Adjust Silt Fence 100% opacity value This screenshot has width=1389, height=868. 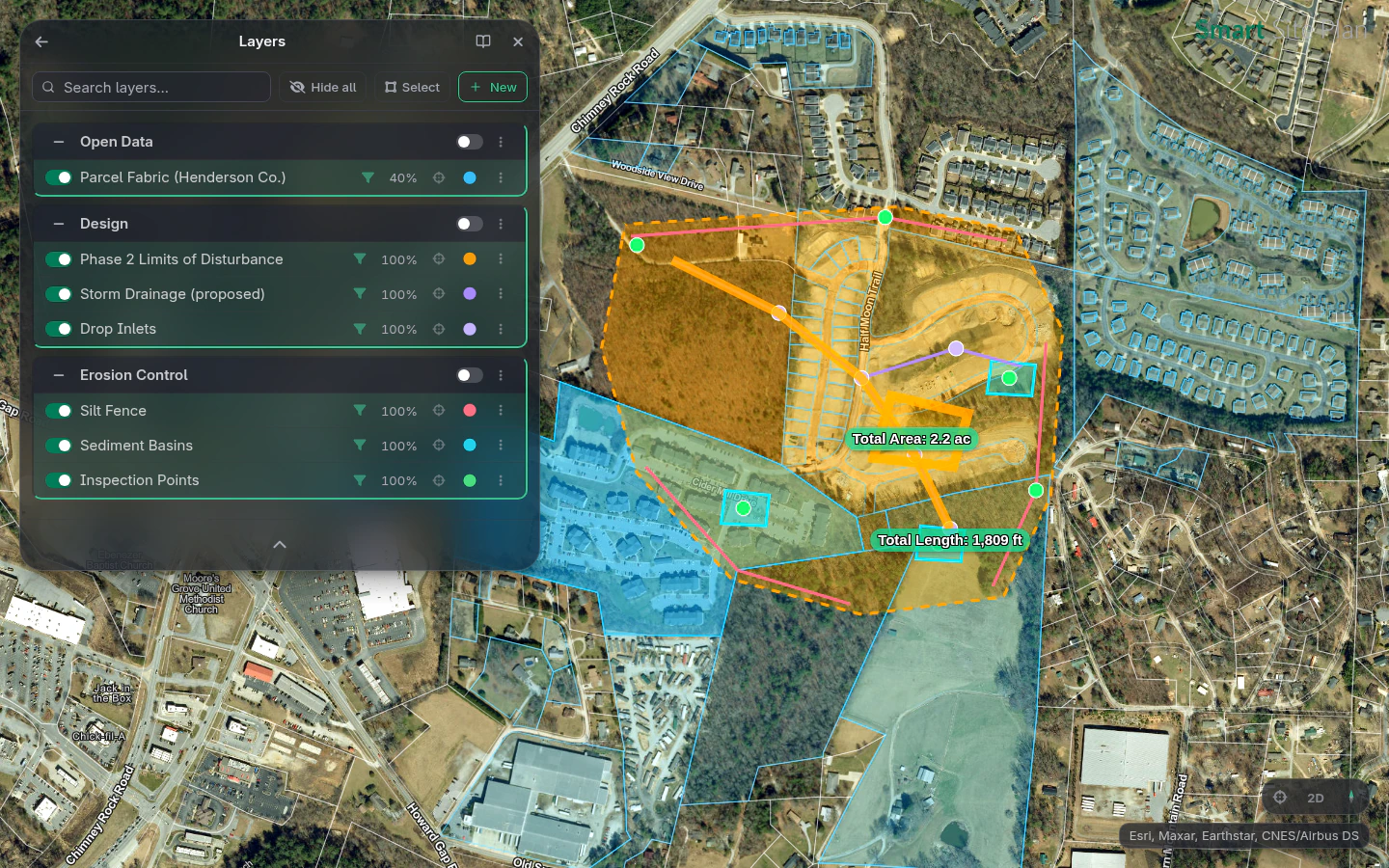[x=399, y=412]
